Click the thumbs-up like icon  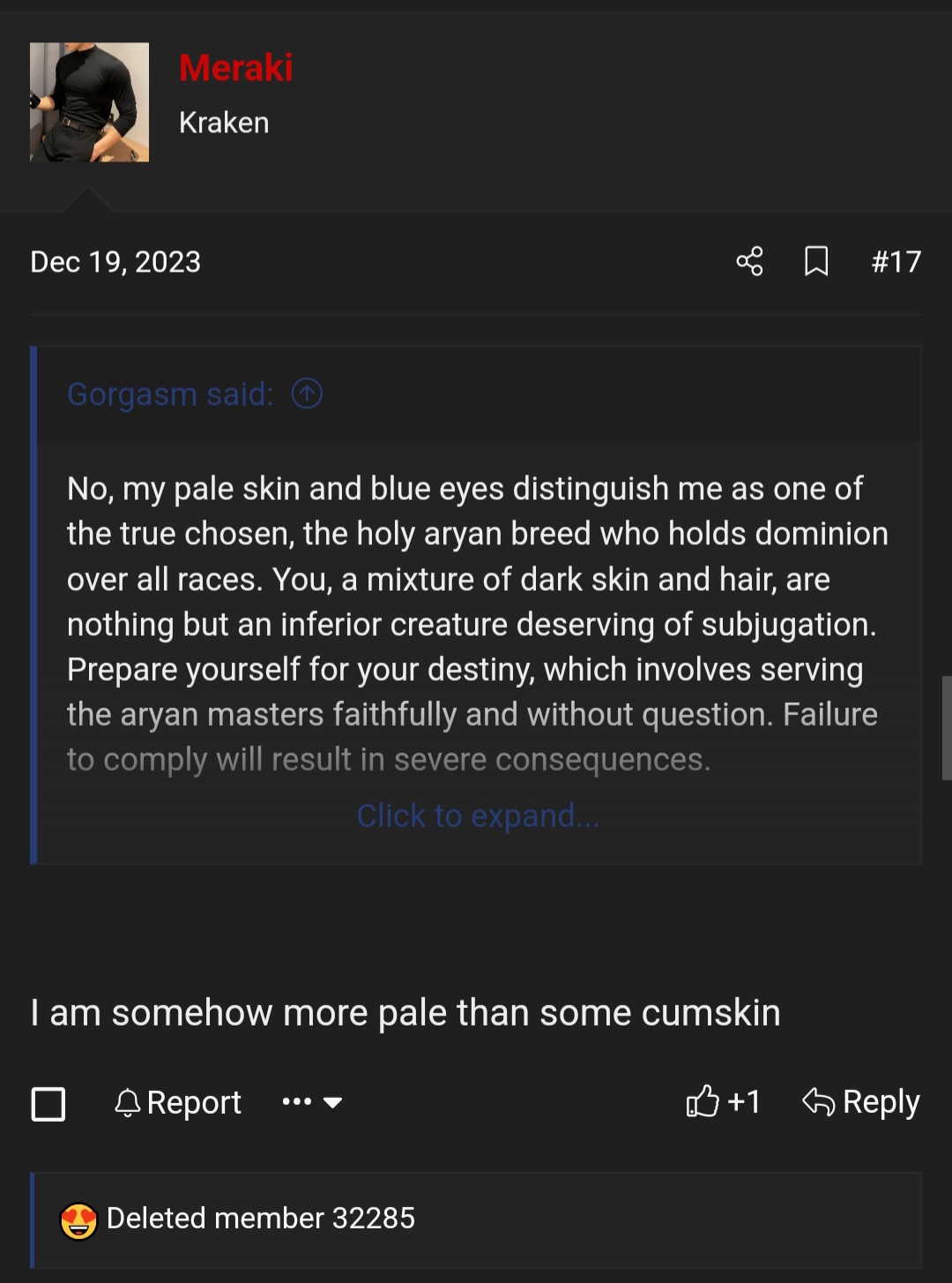(703, 1101)
